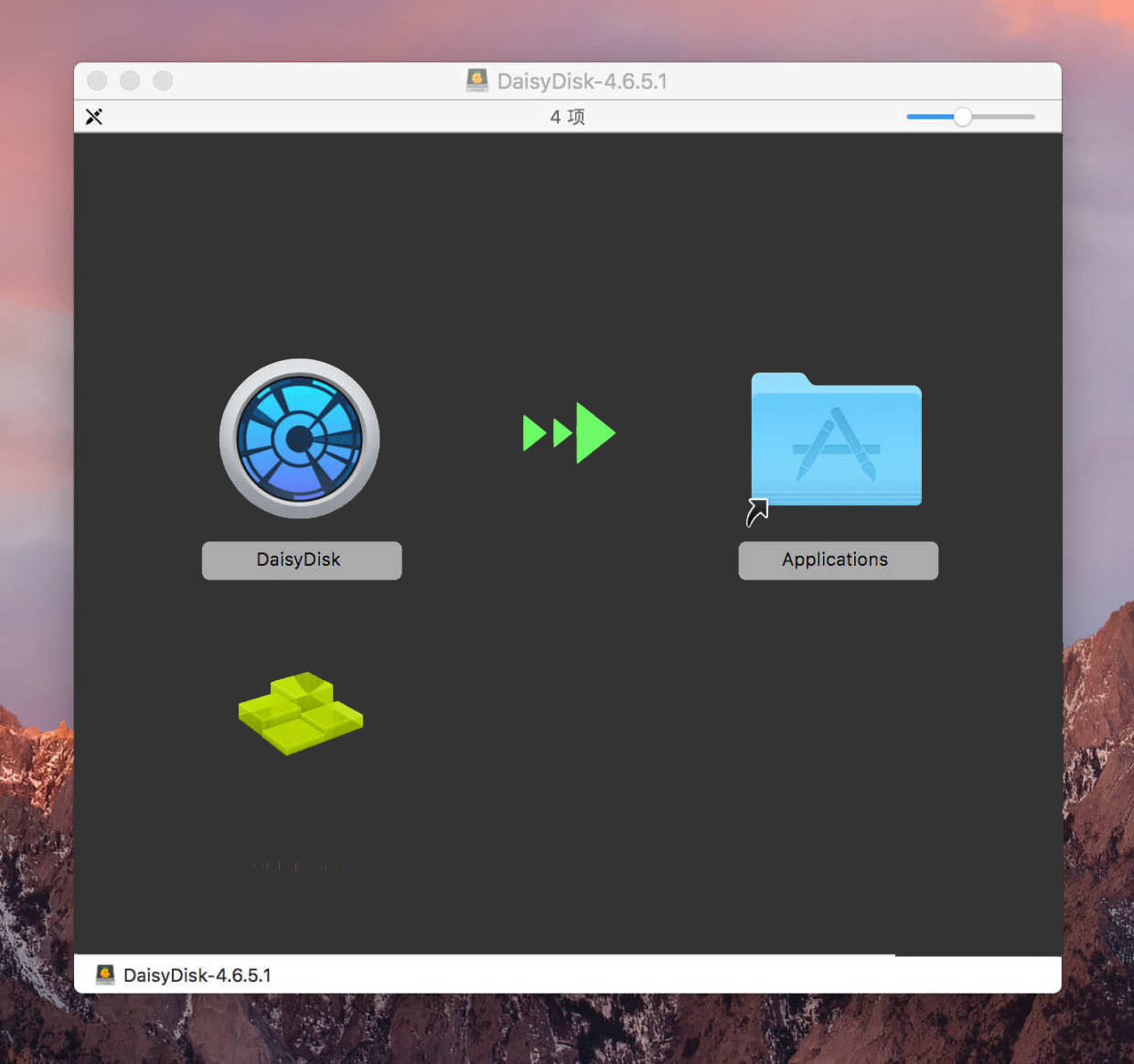Click the customize toolbar tools icon

click(94, 117)
